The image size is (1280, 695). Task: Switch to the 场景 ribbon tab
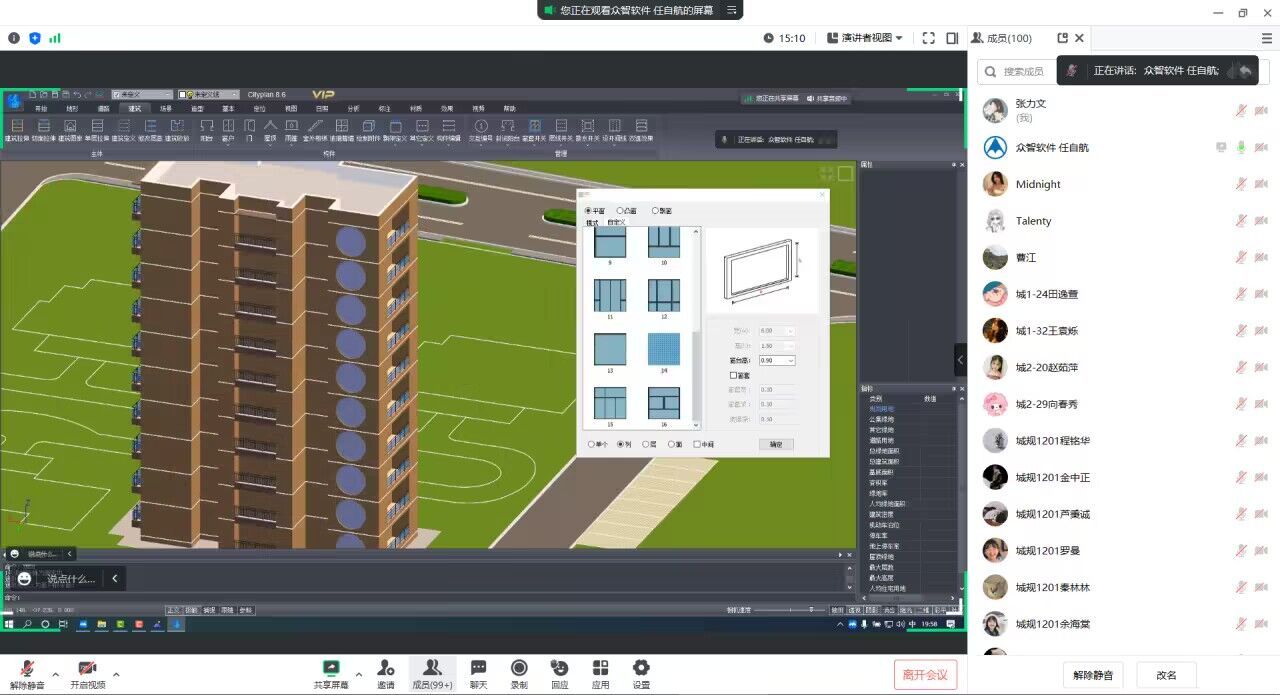[x=166, y=108]
